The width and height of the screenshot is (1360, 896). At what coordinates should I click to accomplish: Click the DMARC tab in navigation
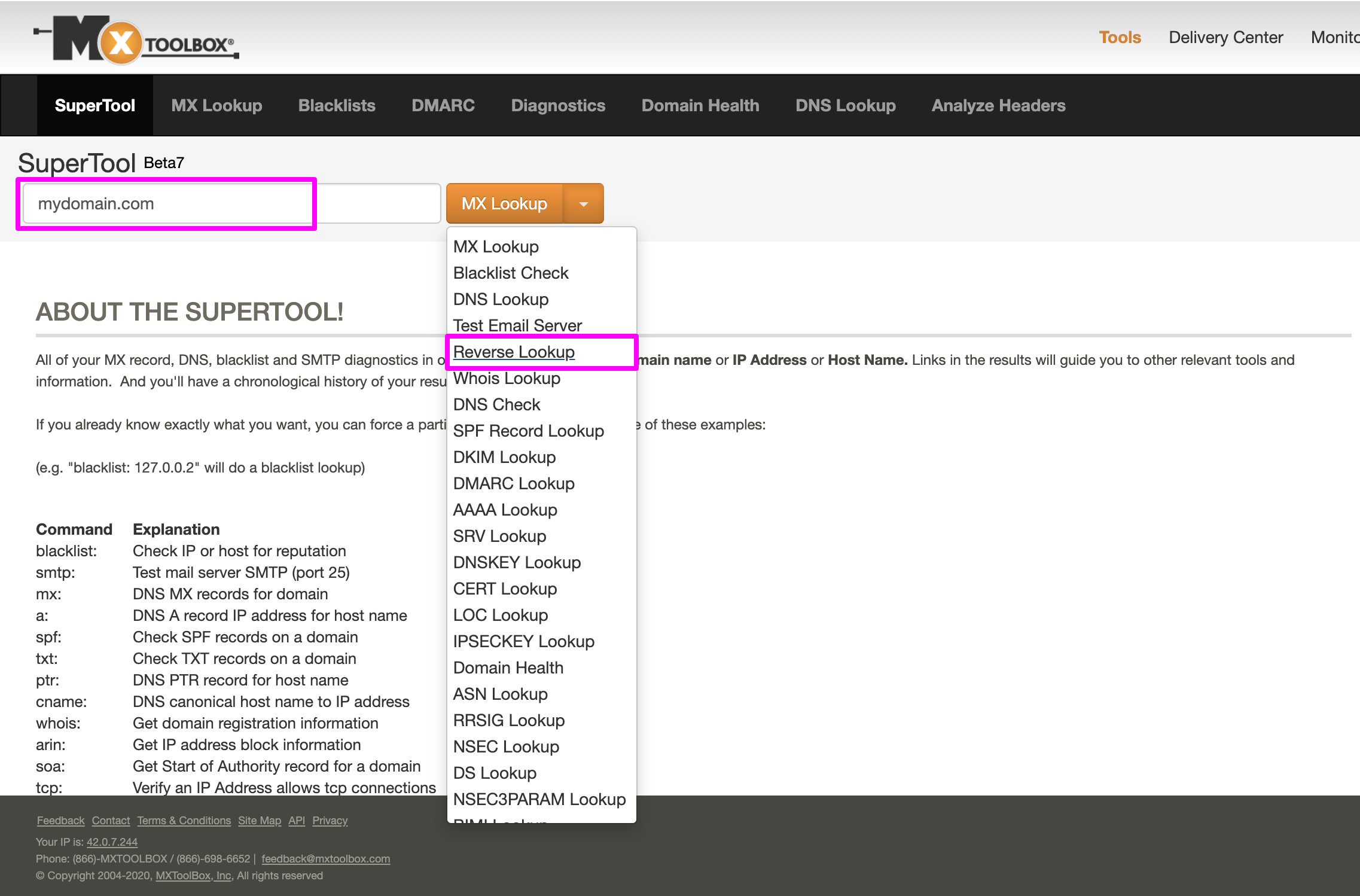[x=442, y=105]
